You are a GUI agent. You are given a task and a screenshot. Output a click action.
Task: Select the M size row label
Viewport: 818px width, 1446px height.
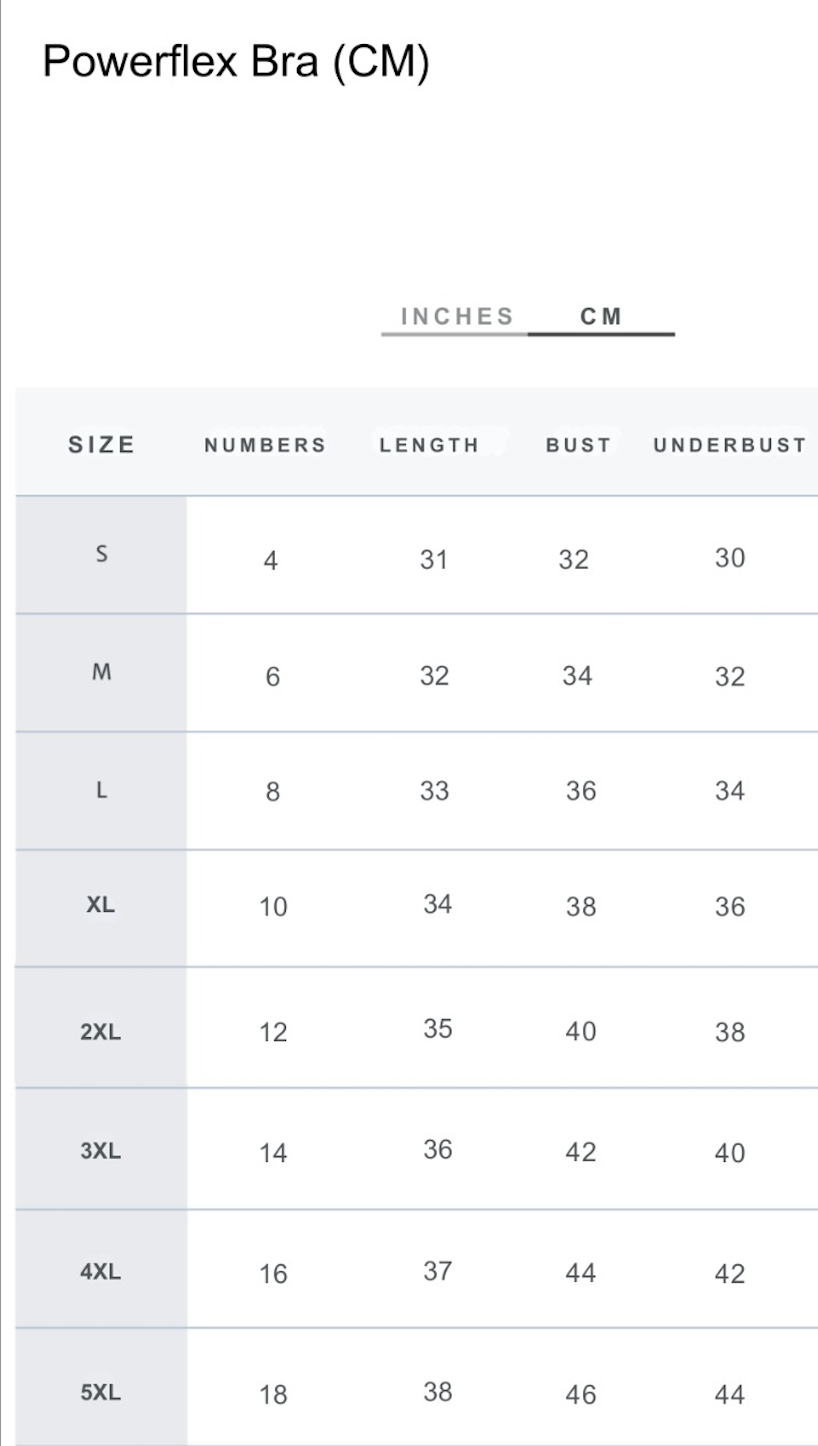click(x=101, y=672)
